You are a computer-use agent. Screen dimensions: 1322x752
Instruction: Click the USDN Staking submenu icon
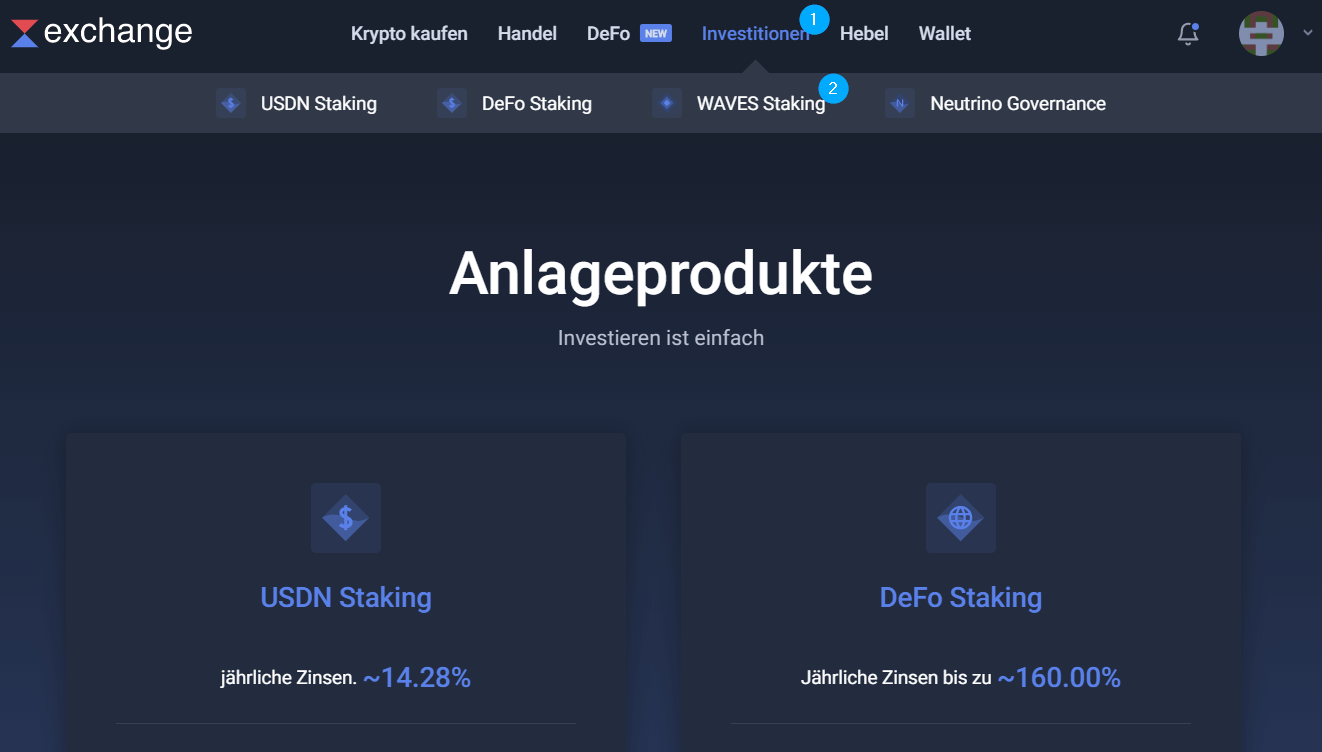pos(231,103)
